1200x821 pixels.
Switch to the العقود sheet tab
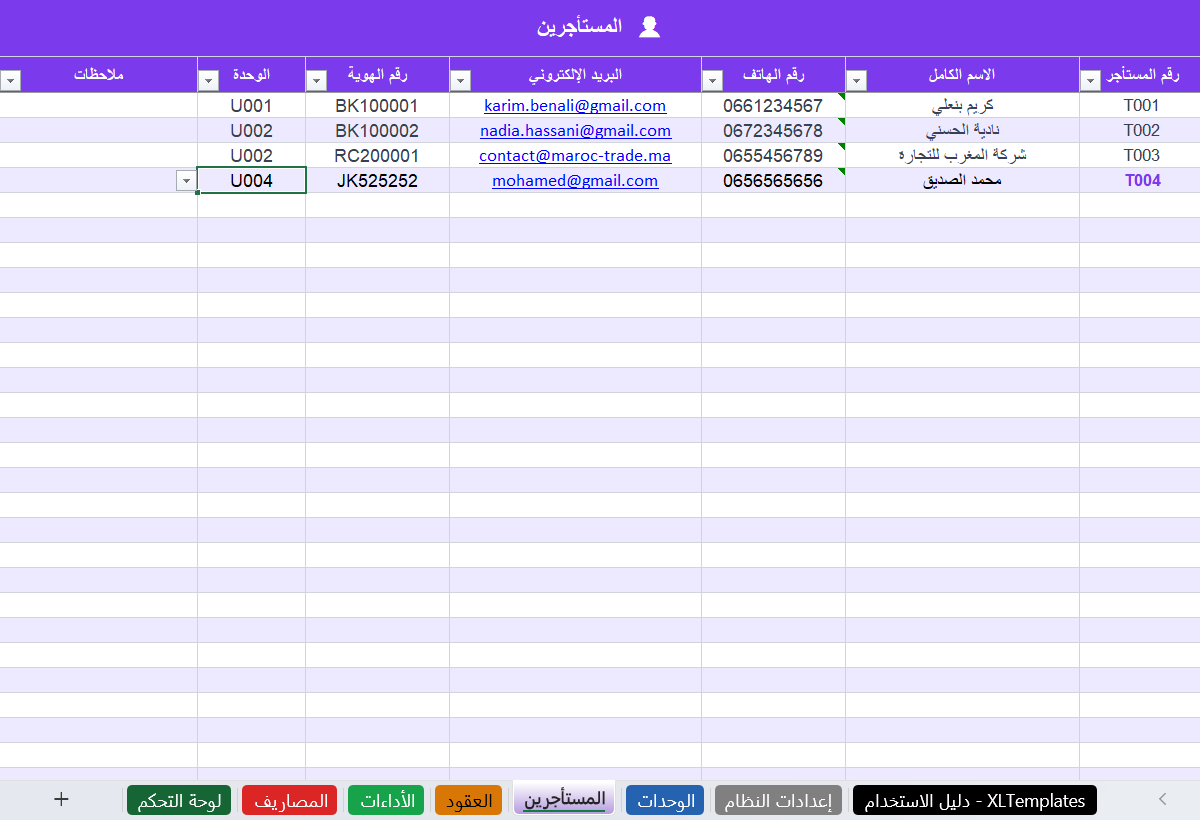(x=468, y=801)
